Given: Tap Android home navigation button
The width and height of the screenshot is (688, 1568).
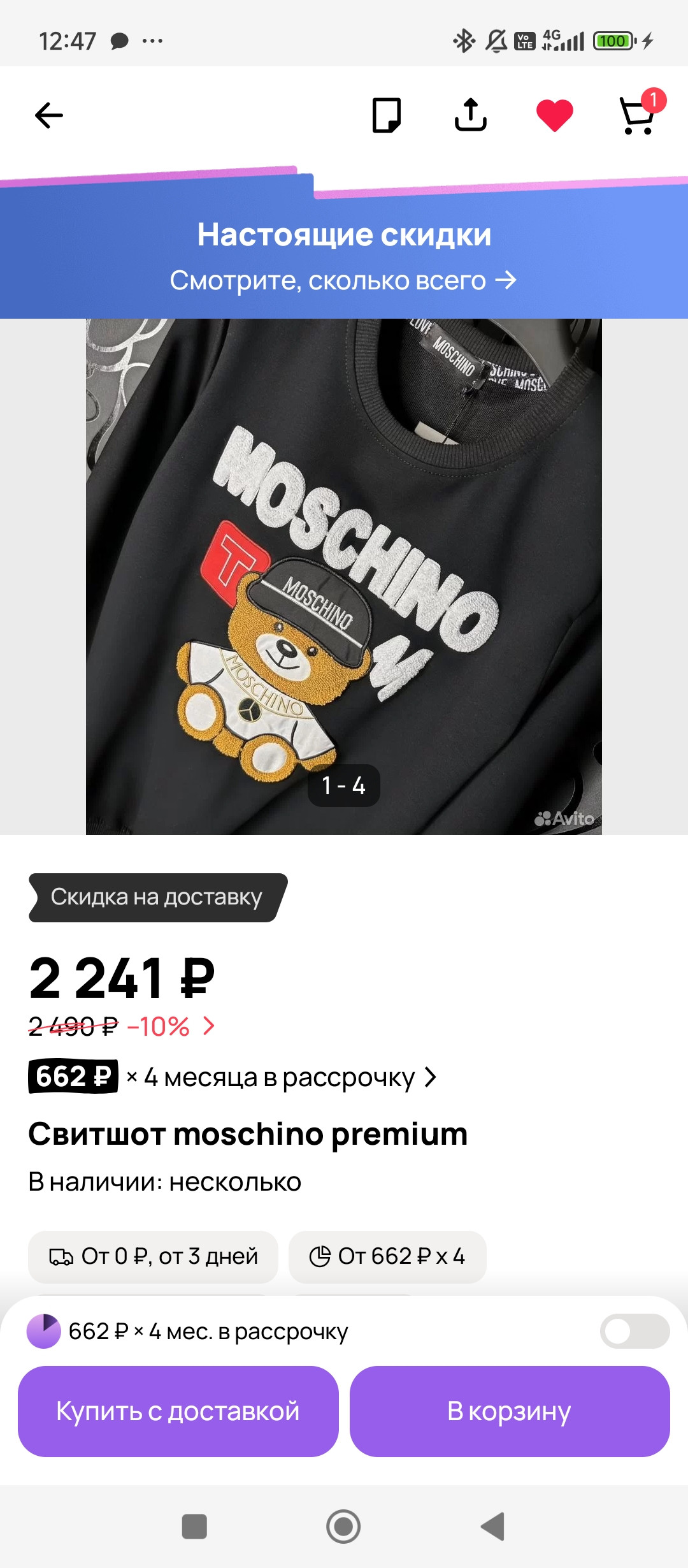Looking at the screenshot, I should tap(343, 1527).
